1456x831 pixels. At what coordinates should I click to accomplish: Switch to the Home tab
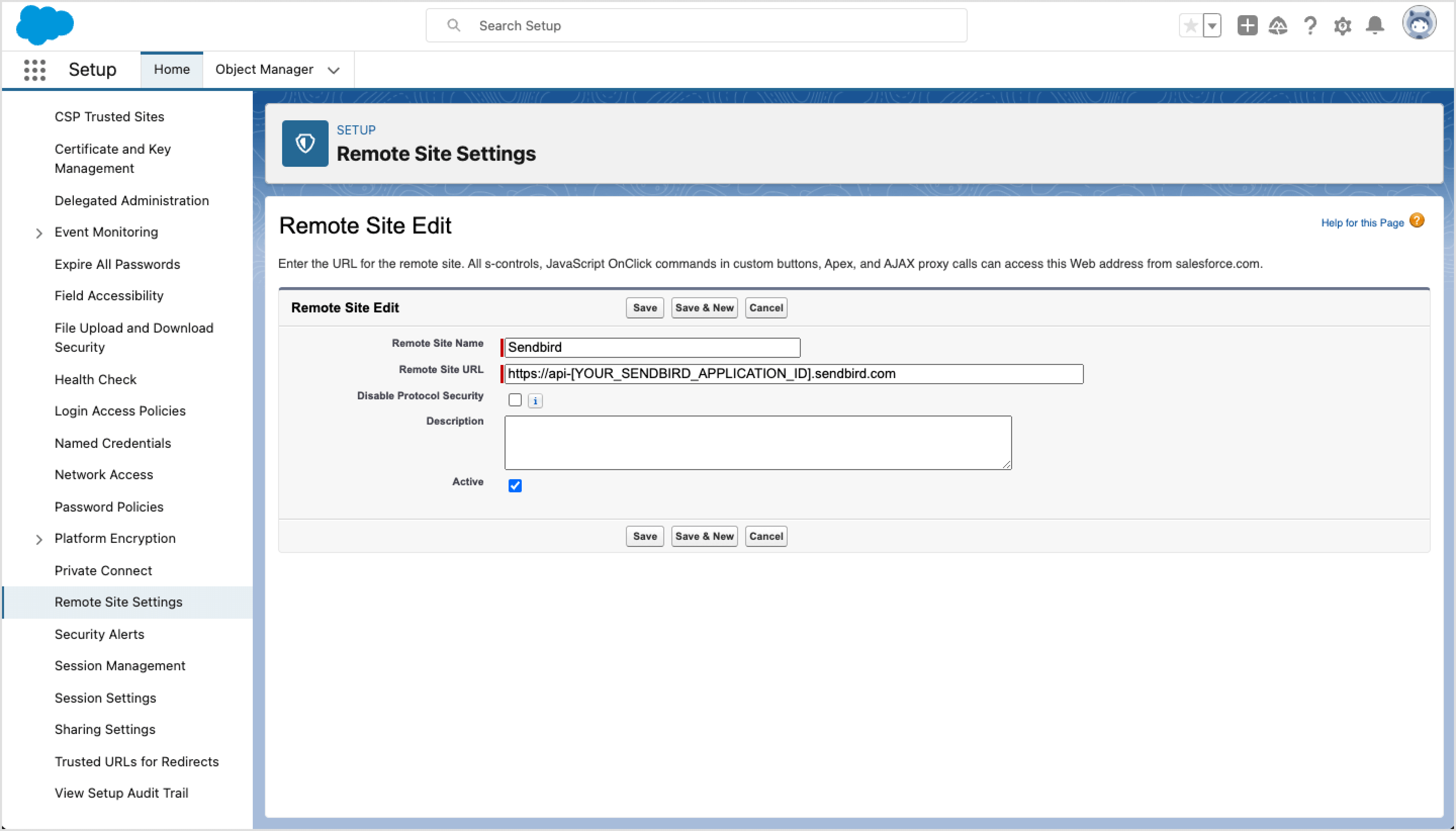[171, 69]
